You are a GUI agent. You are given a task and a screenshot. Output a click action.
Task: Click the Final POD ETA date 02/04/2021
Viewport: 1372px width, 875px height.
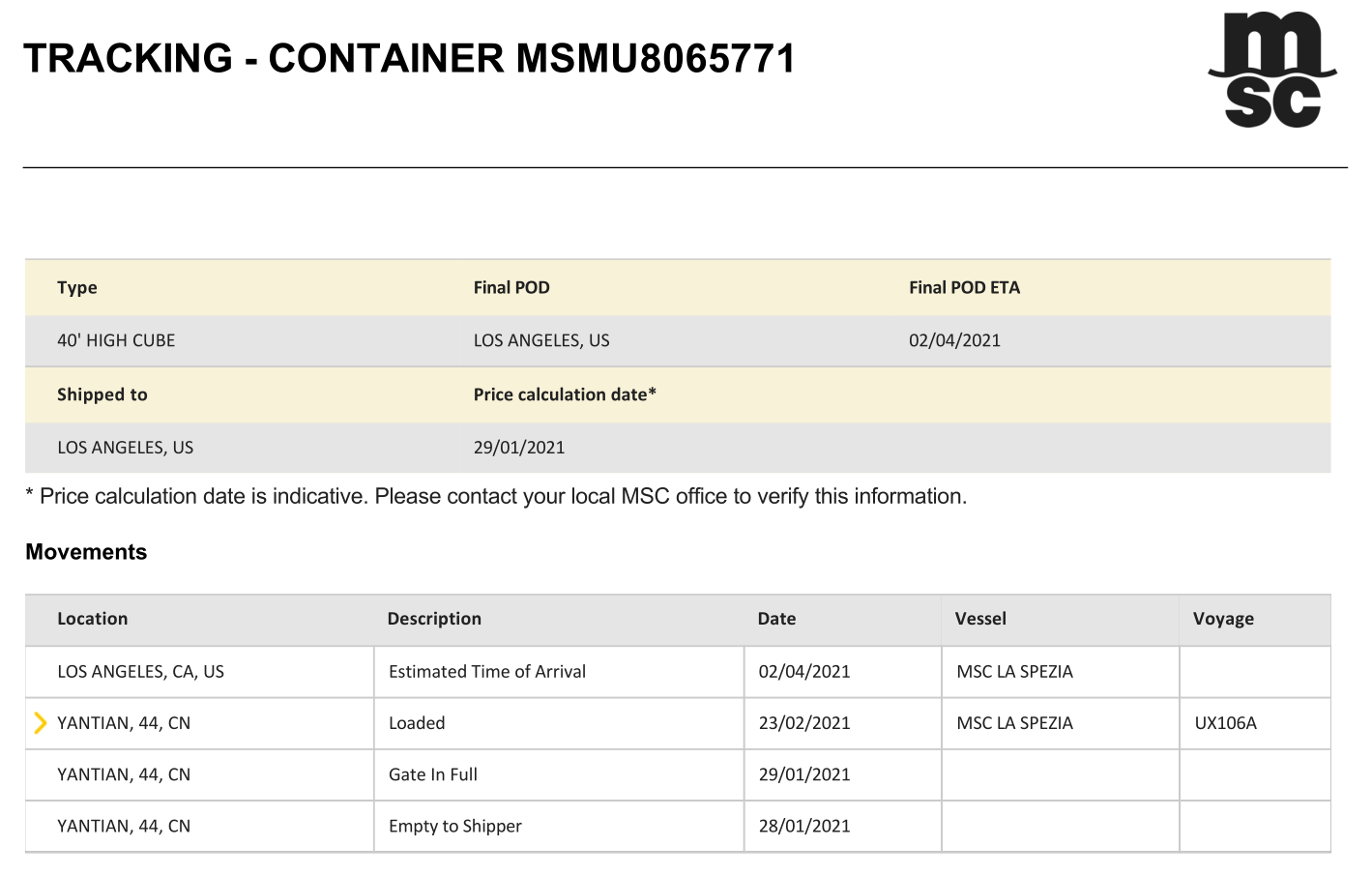point(954,340)
